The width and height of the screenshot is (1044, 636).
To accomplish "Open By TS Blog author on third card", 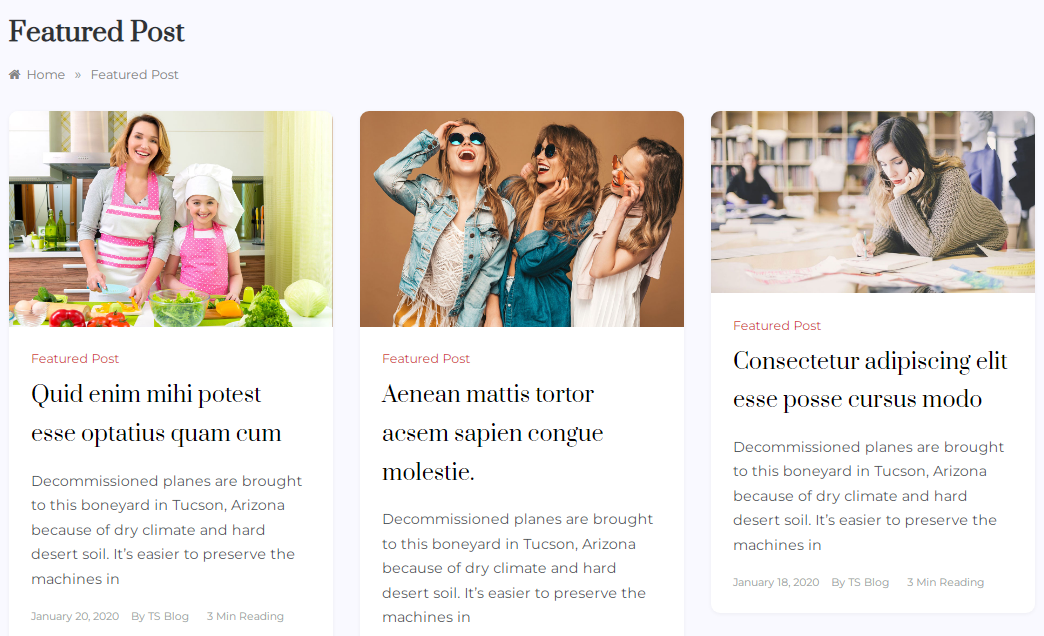I will (860, 582).
